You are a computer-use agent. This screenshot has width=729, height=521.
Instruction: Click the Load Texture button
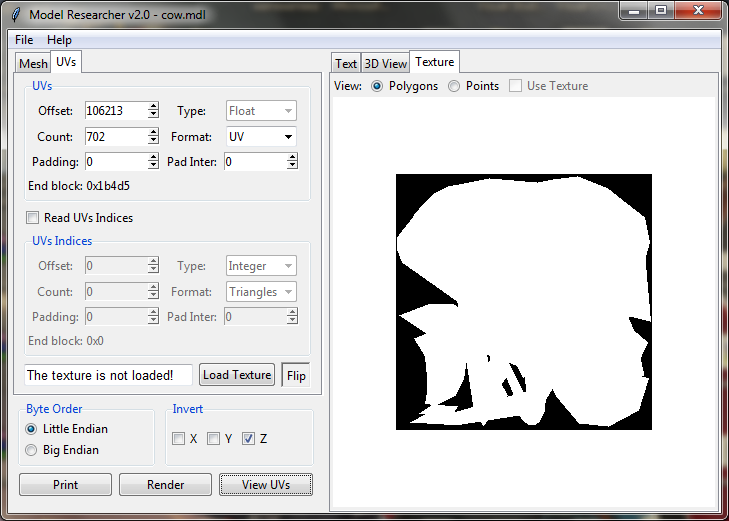point(237,375)
